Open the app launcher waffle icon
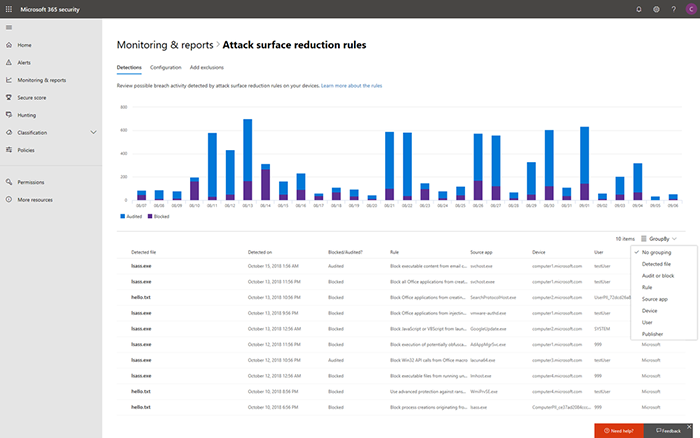Viewport: 700px width, 438px height. pyautogui.click(x=9, y=8)
